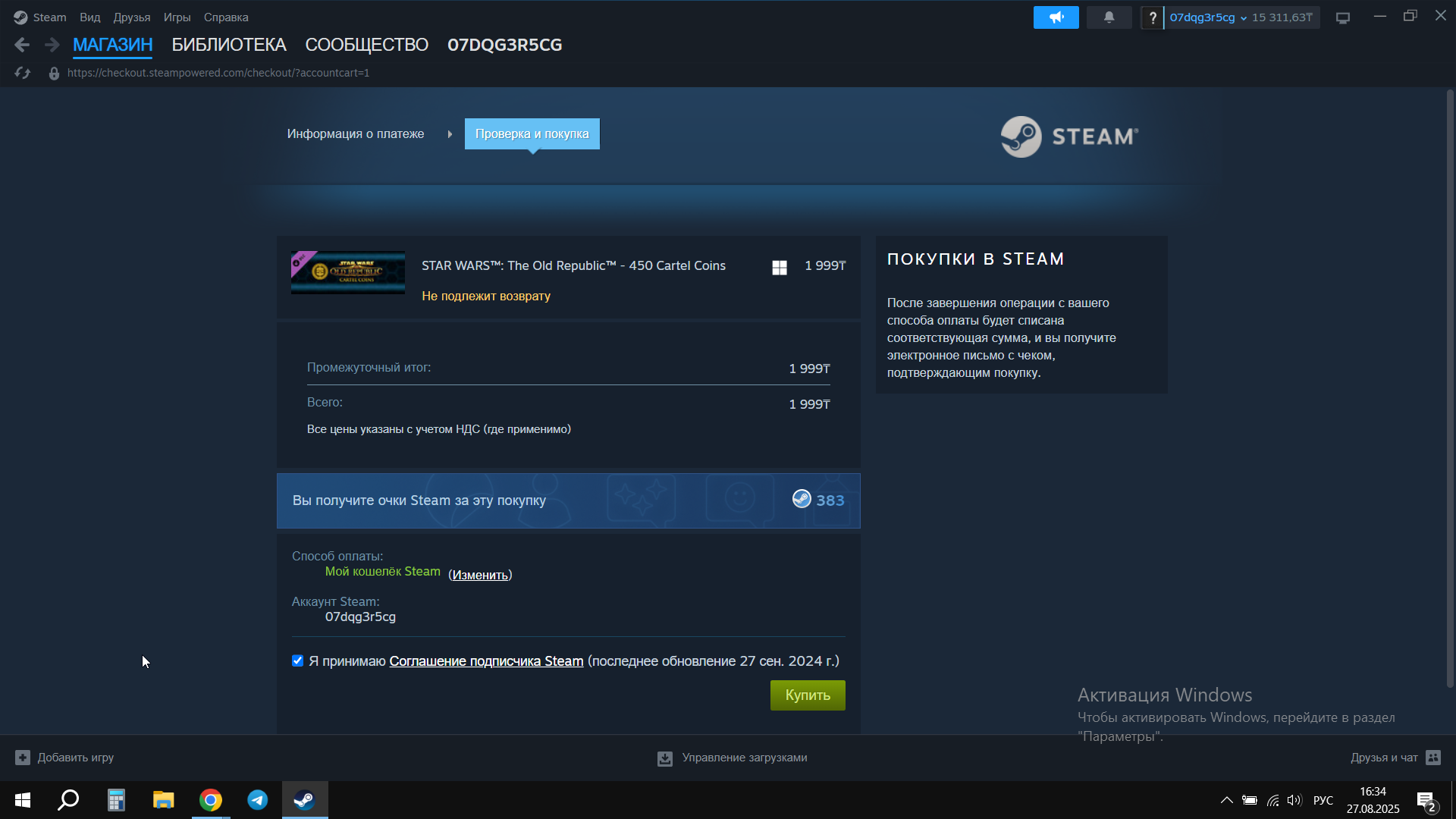Show hidden tray icons with the up chevron

[x=1226, y=800]
